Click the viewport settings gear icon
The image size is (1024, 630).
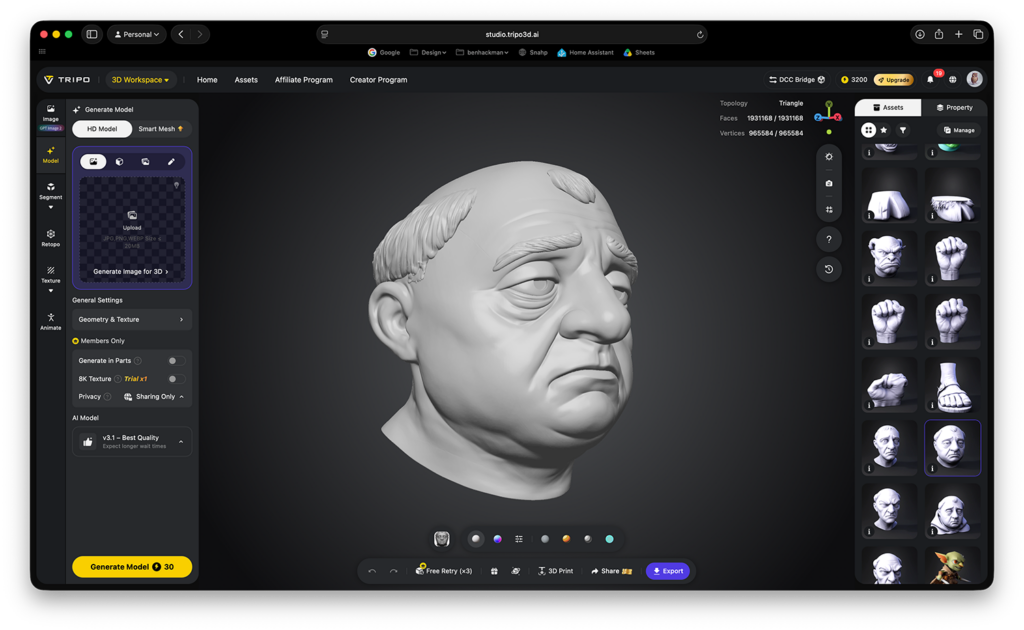(829, 157)
